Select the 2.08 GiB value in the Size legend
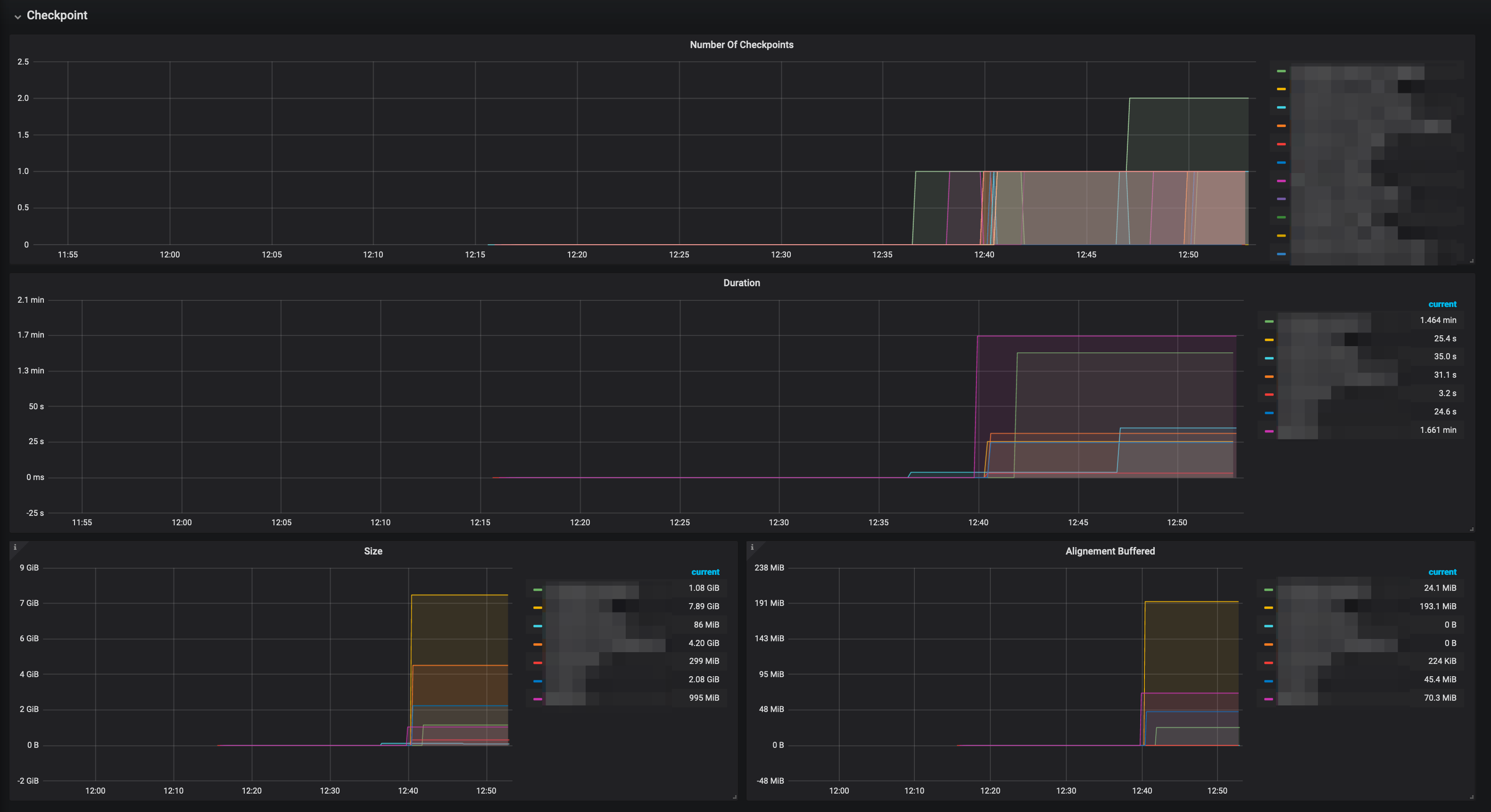The height and width of the screenshot is (812, 1491). pyautogui.click(x=704, y=679)
